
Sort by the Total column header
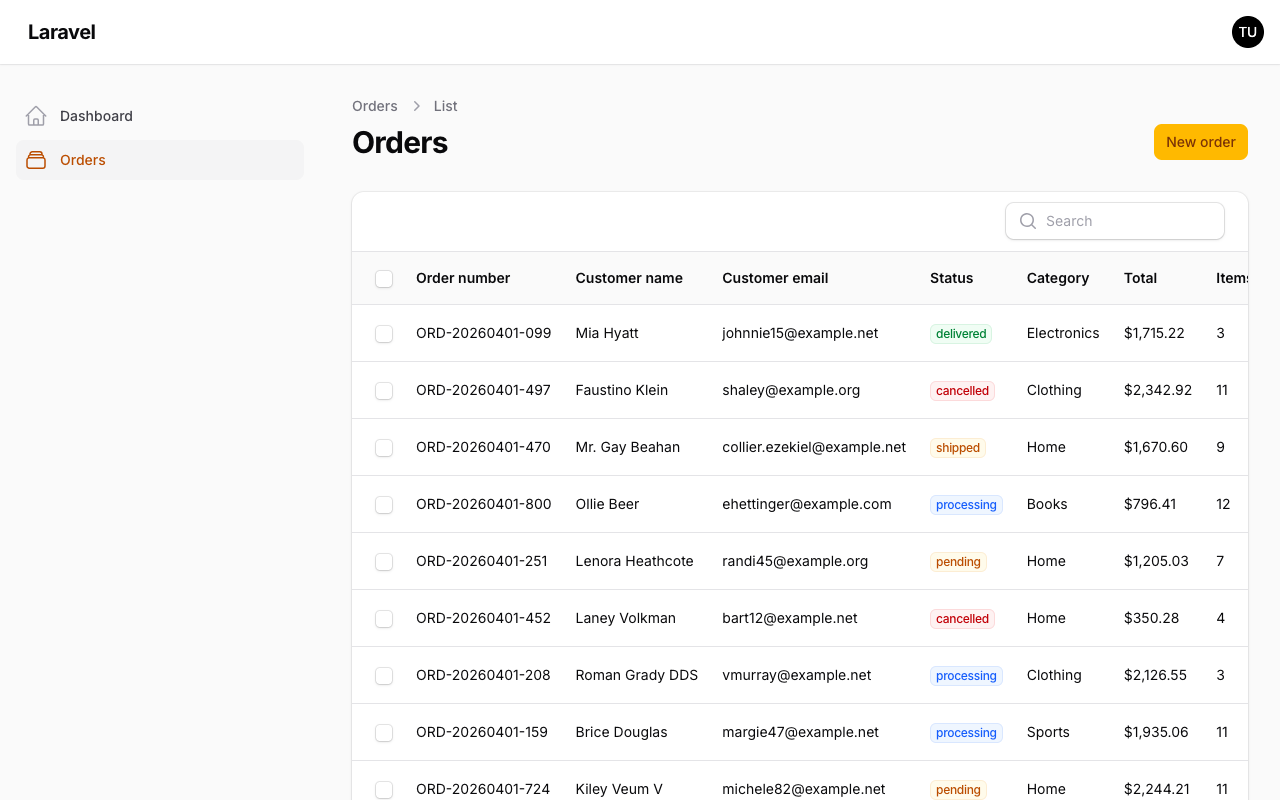pyautogui.click(x=1140, y=278)
